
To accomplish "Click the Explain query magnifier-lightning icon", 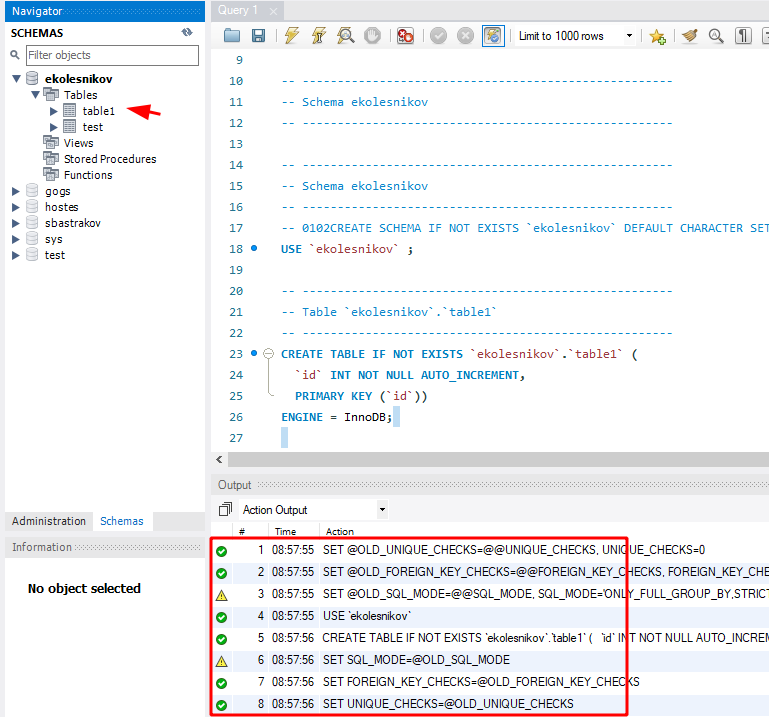I will (x=346, y=36).
